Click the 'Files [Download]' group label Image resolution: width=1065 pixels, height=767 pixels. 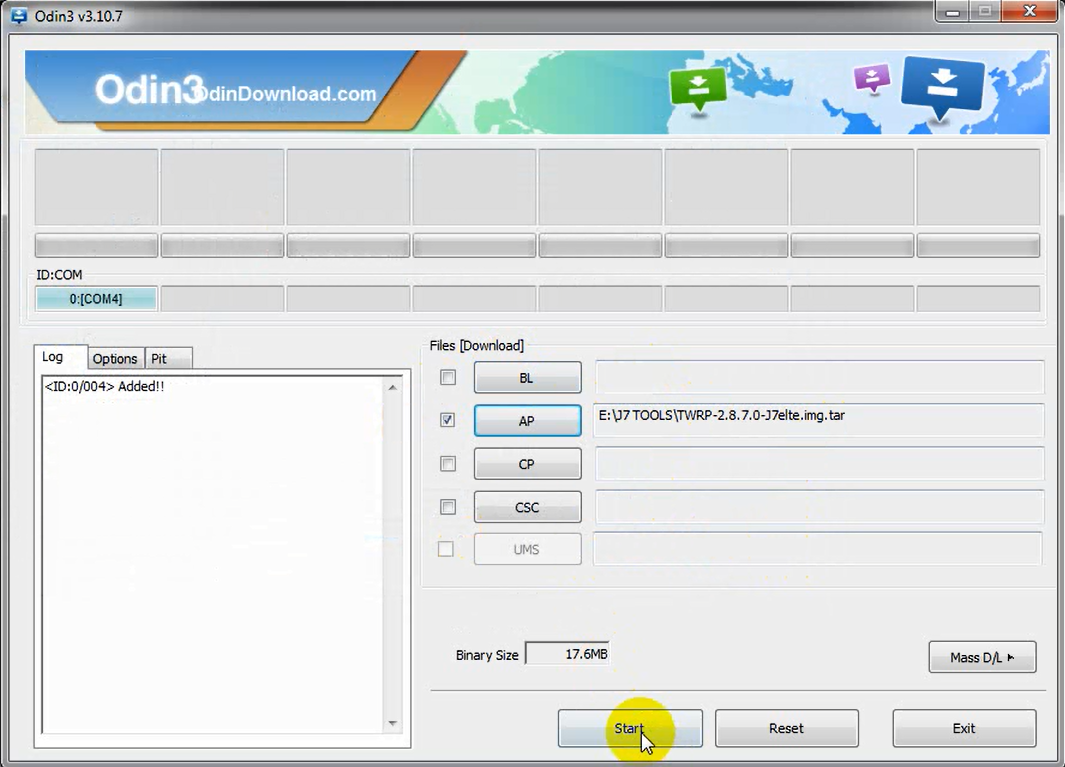pyautogui.click(x=477, y=346)
